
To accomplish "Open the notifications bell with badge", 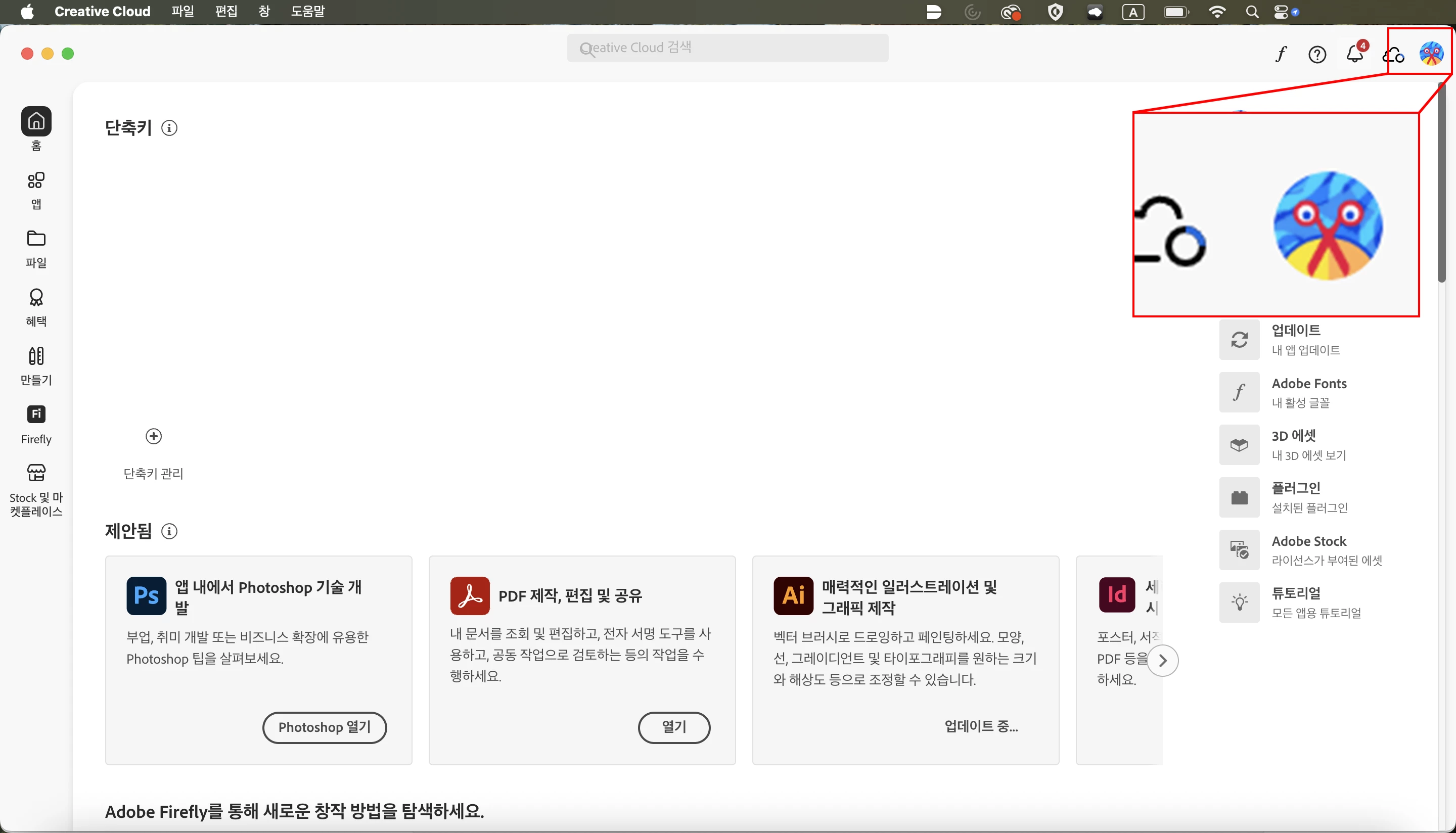I will click(1355, 54).
